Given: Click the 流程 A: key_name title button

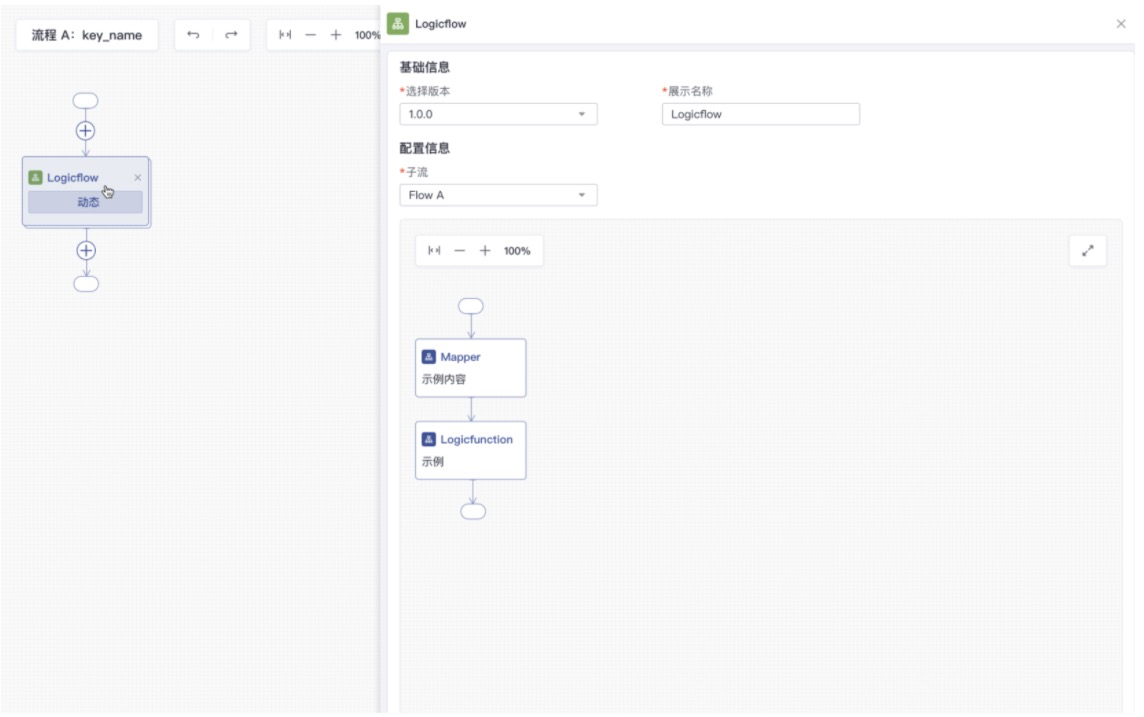Looking at the screenshot, I should (87, 35).
